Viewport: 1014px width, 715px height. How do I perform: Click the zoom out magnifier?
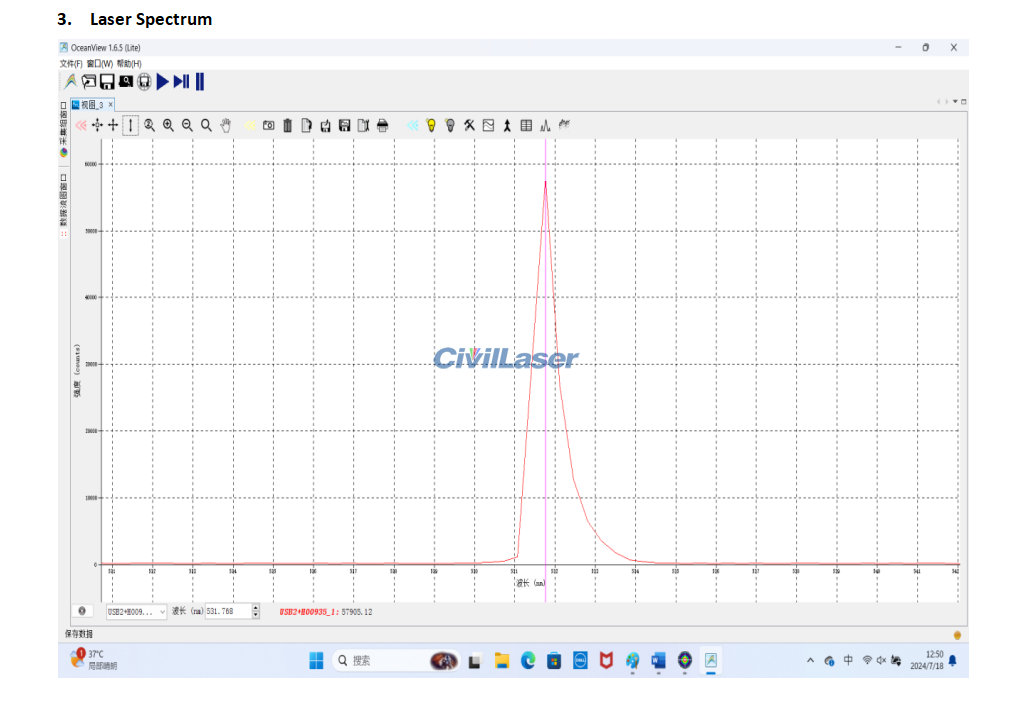coord(187,125)
